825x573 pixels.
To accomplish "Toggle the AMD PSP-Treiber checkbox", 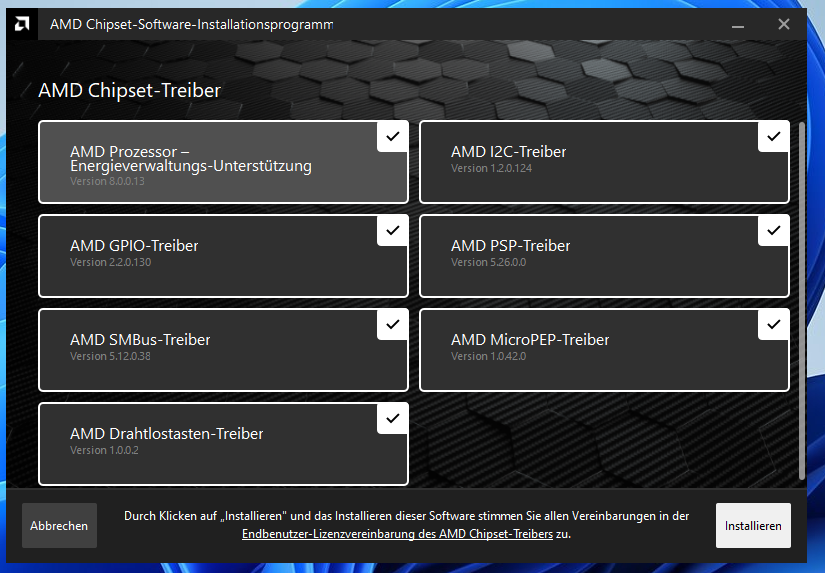I will point(773,230).
